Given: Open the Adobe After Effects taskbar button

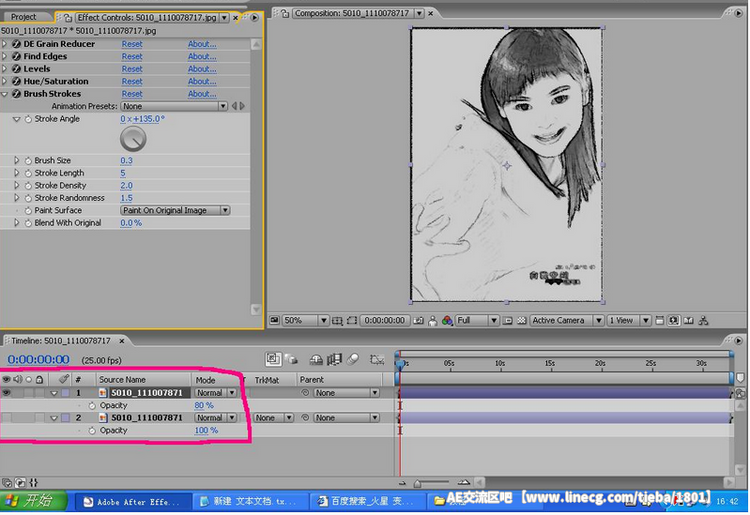Looking at the screenshot, I should pos(133,502).
